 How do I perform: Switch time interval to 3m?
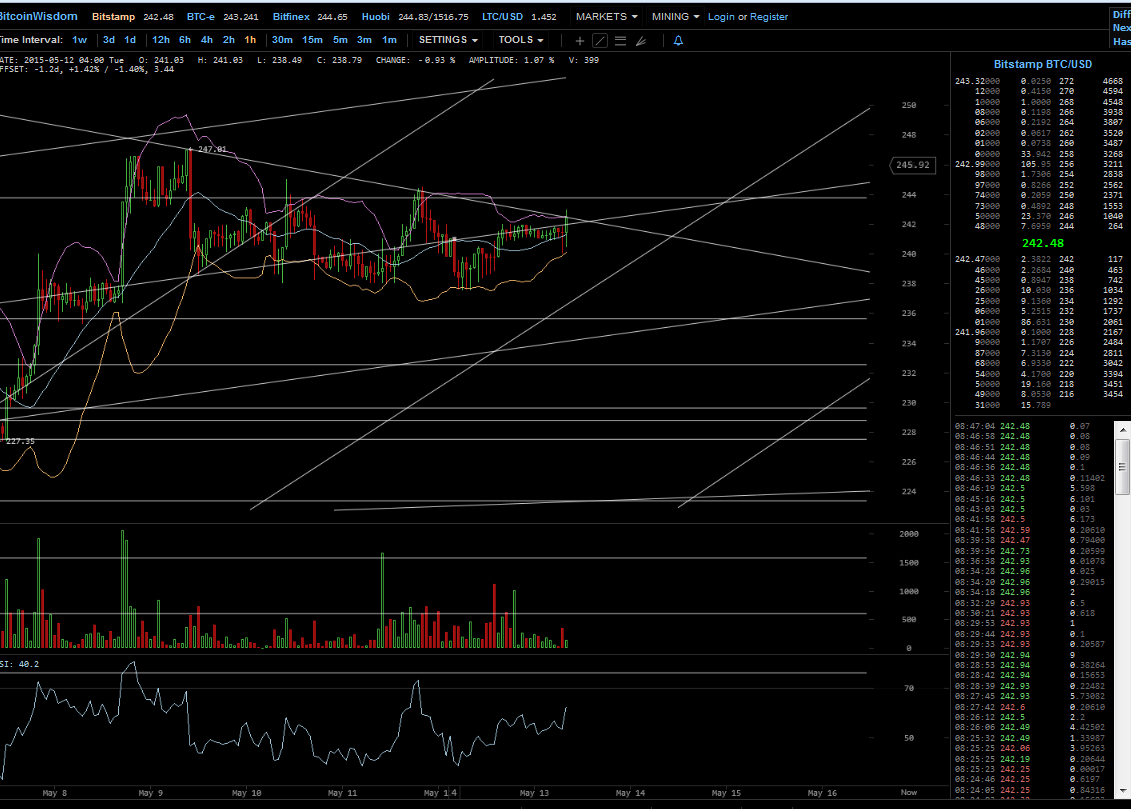click(x=364, y=40)
